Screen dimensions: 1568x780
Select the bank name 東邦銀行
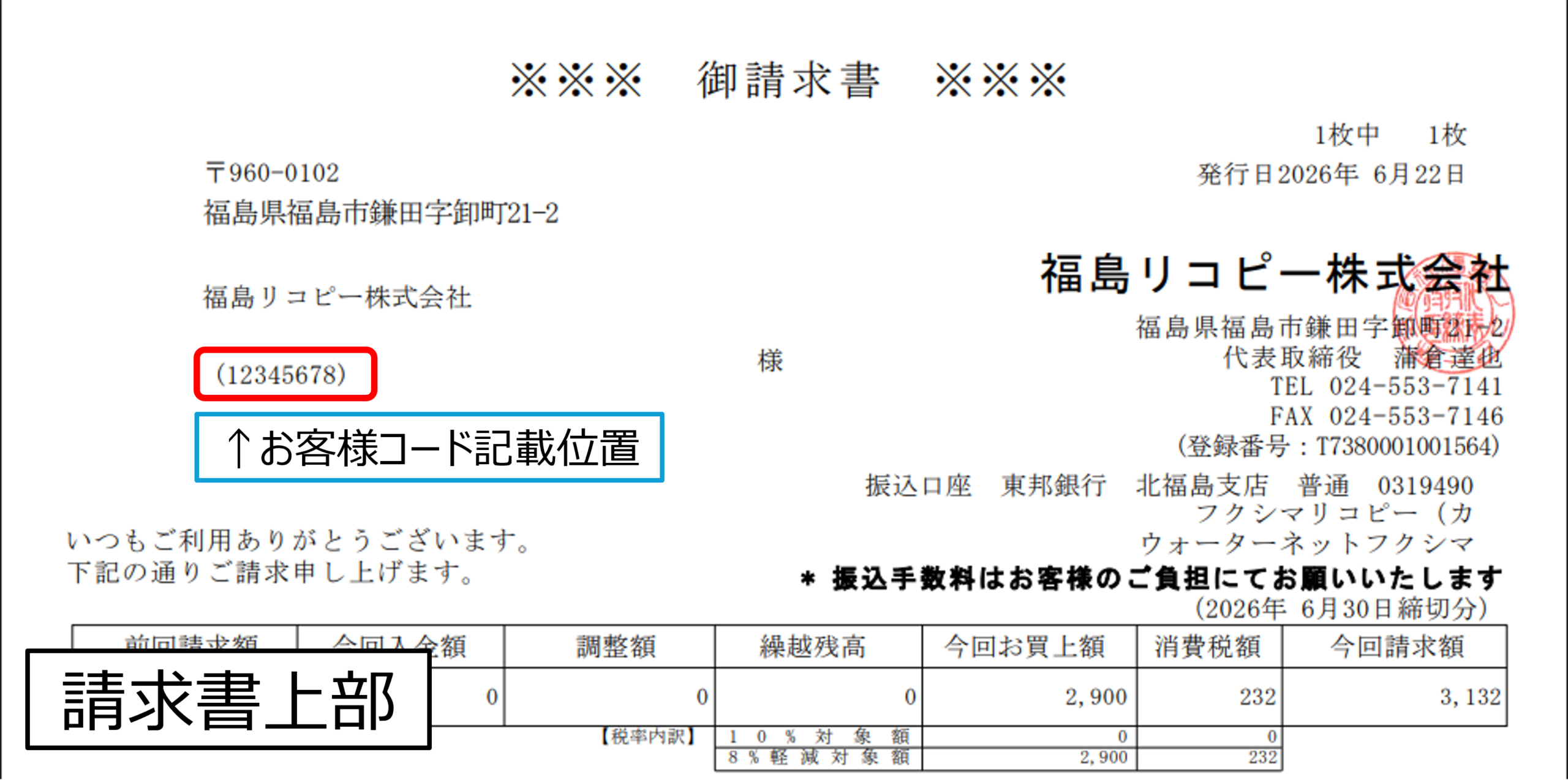tap(1053, 486)
